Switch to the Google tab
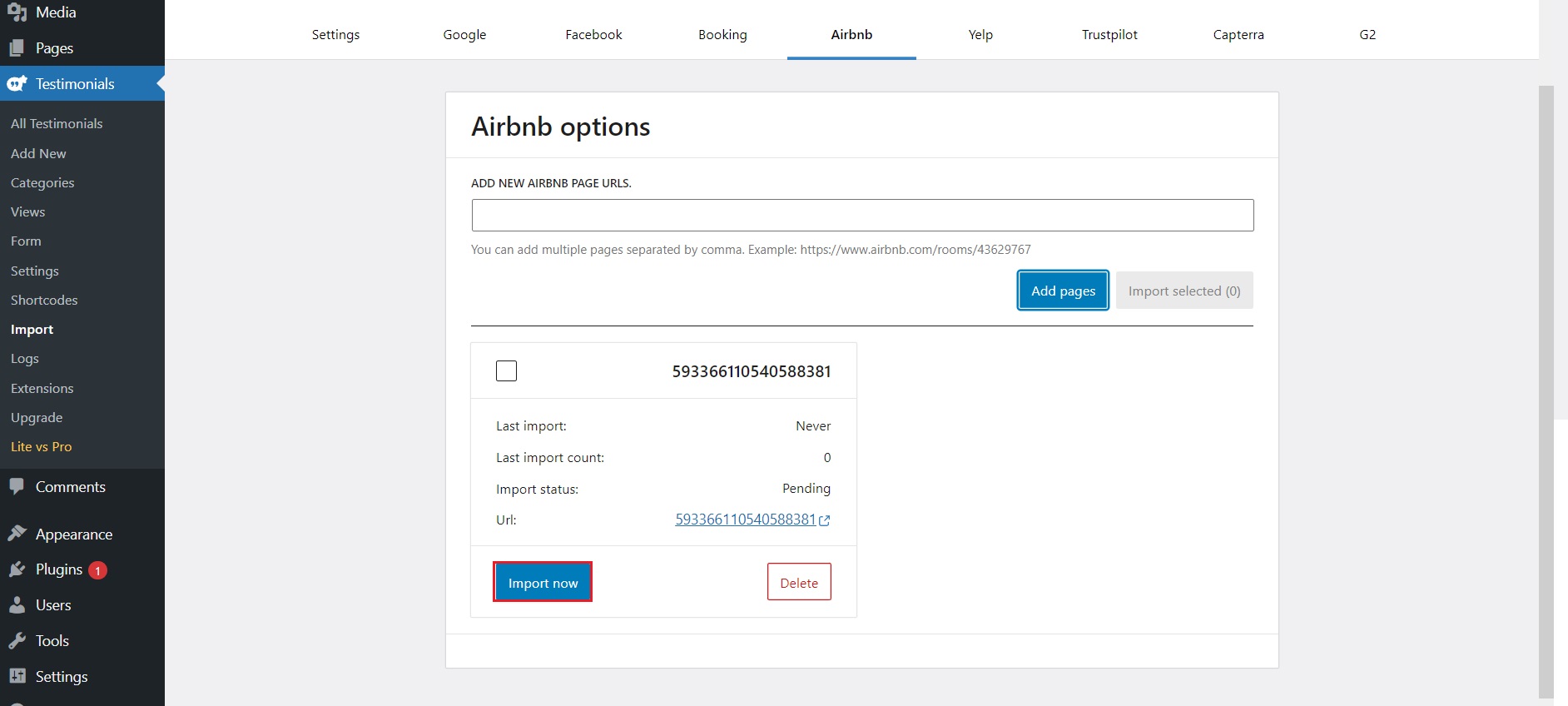Screen dimensions: 1568x706 (464, 34)
